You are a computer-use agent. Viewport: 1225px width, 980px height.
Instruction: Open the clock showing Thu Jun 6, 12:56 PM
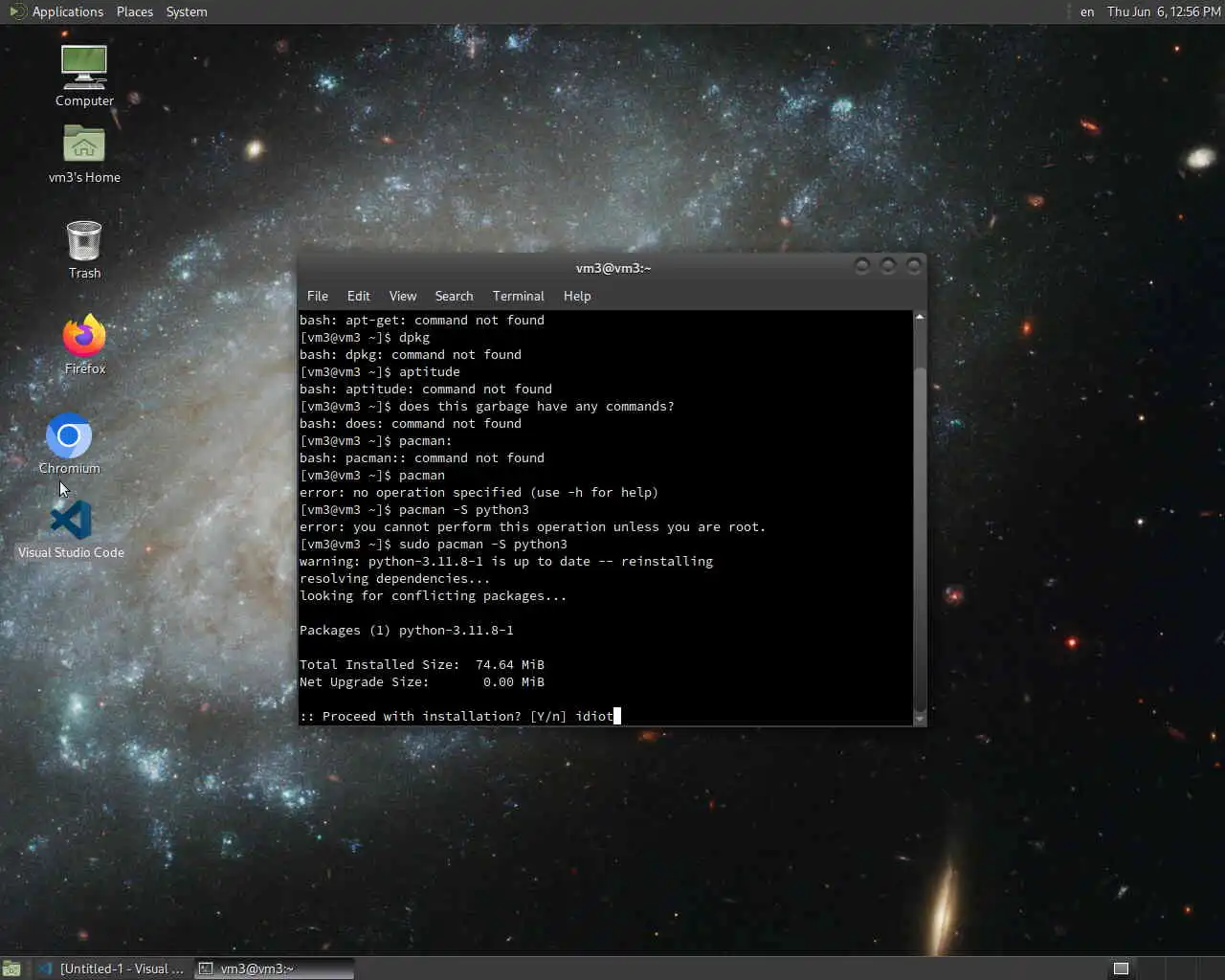1164,11
